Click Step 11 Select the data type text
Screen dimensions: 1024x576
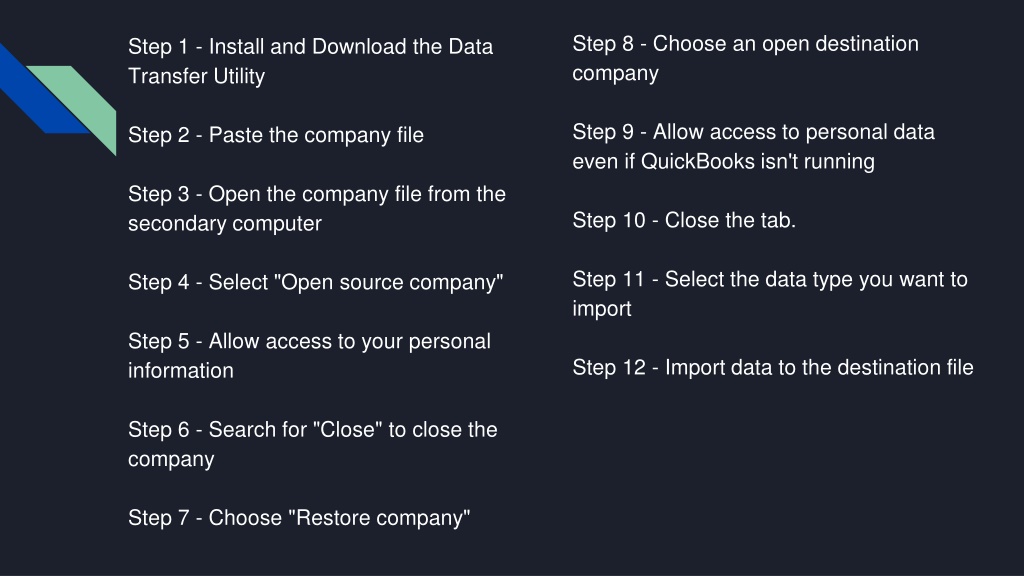click(x=770, y=294)
